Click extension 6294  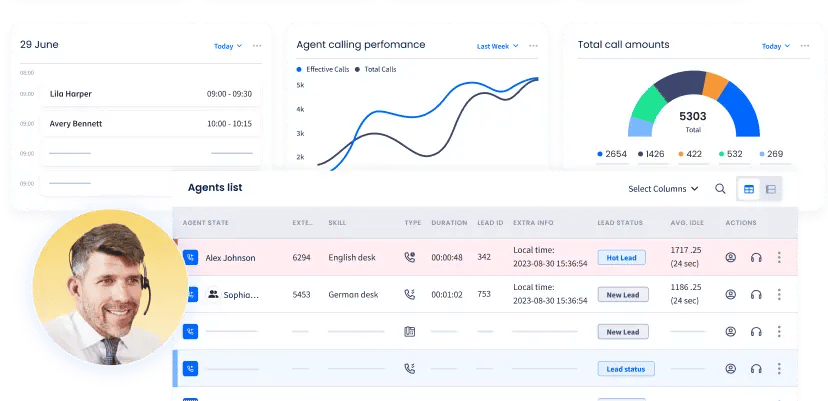(x=302, y=258)
